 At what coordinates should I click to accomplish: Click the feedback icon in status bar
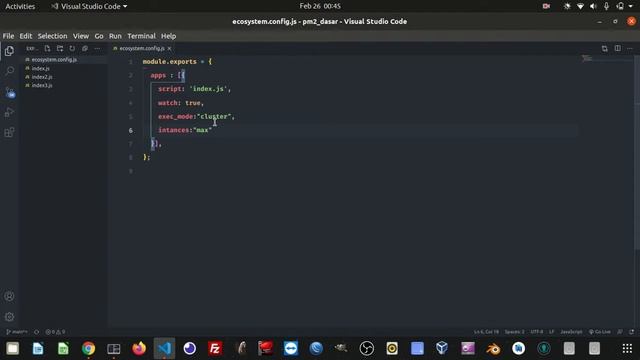point(620,332)
